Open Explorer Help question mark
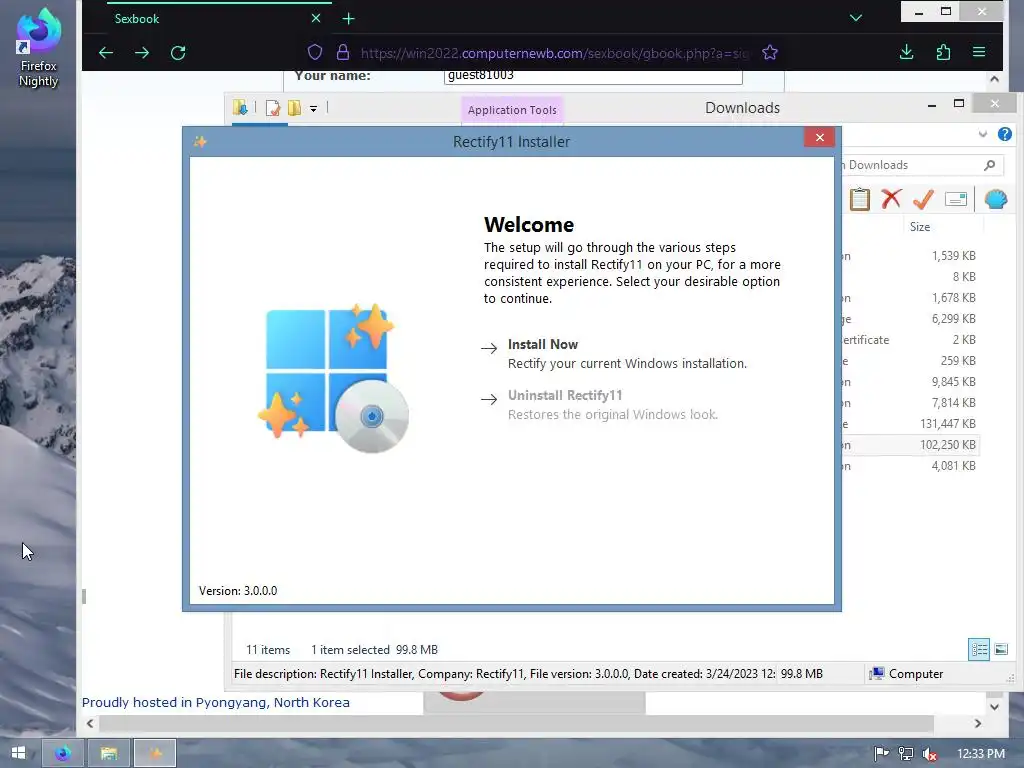The image size is (1024, 768). coord(1004,134)
